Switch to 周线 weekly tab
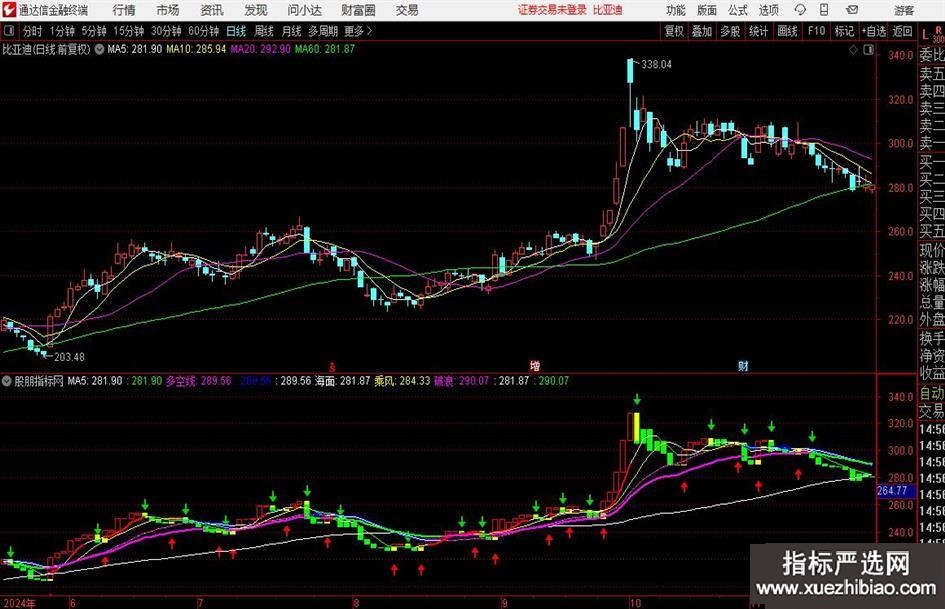945x609 pixels. click(264, 31)
